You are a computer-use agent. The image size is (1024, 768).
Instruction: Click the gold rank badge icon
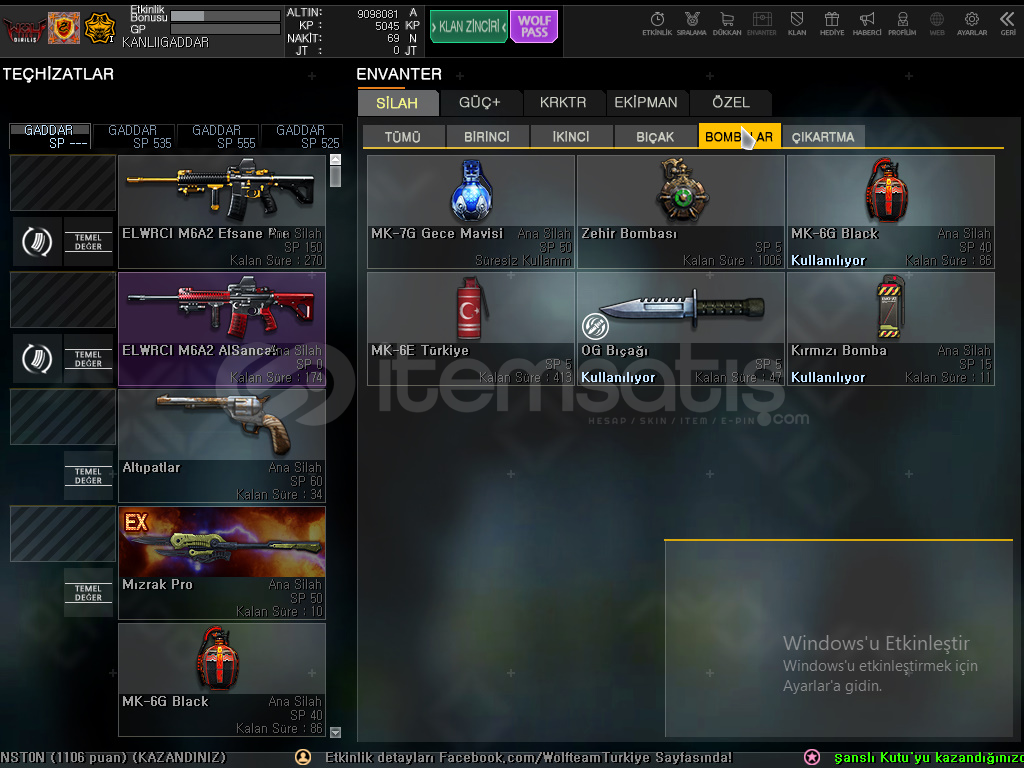(100, 28)
